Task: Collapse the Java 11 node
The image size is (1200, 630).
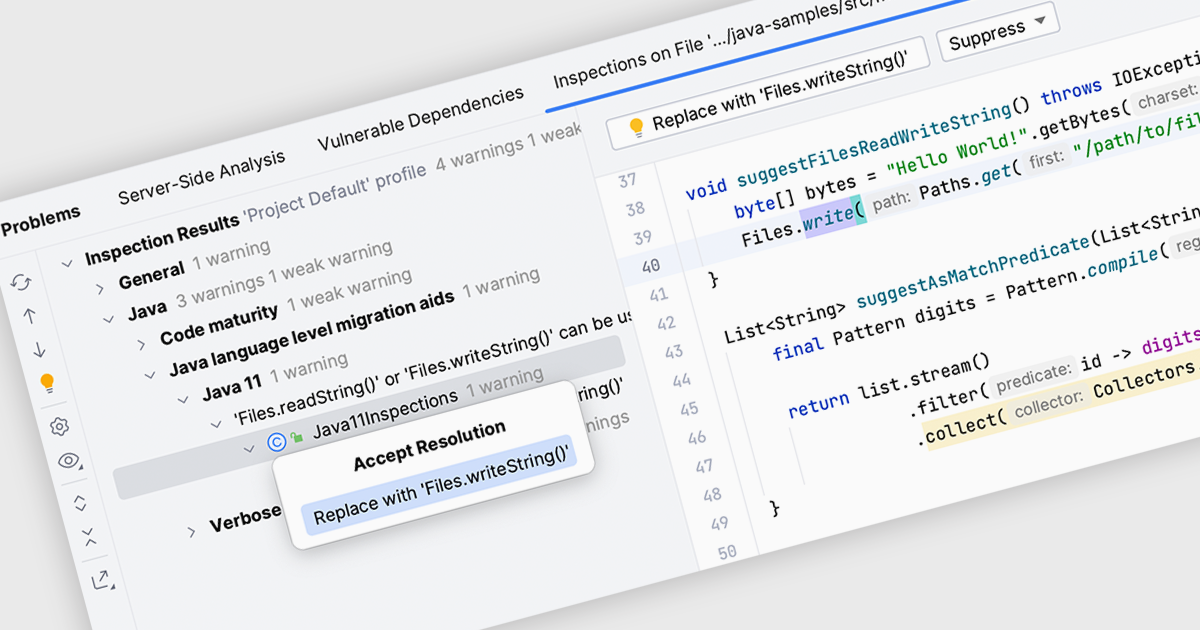Action: coord(182,399)
